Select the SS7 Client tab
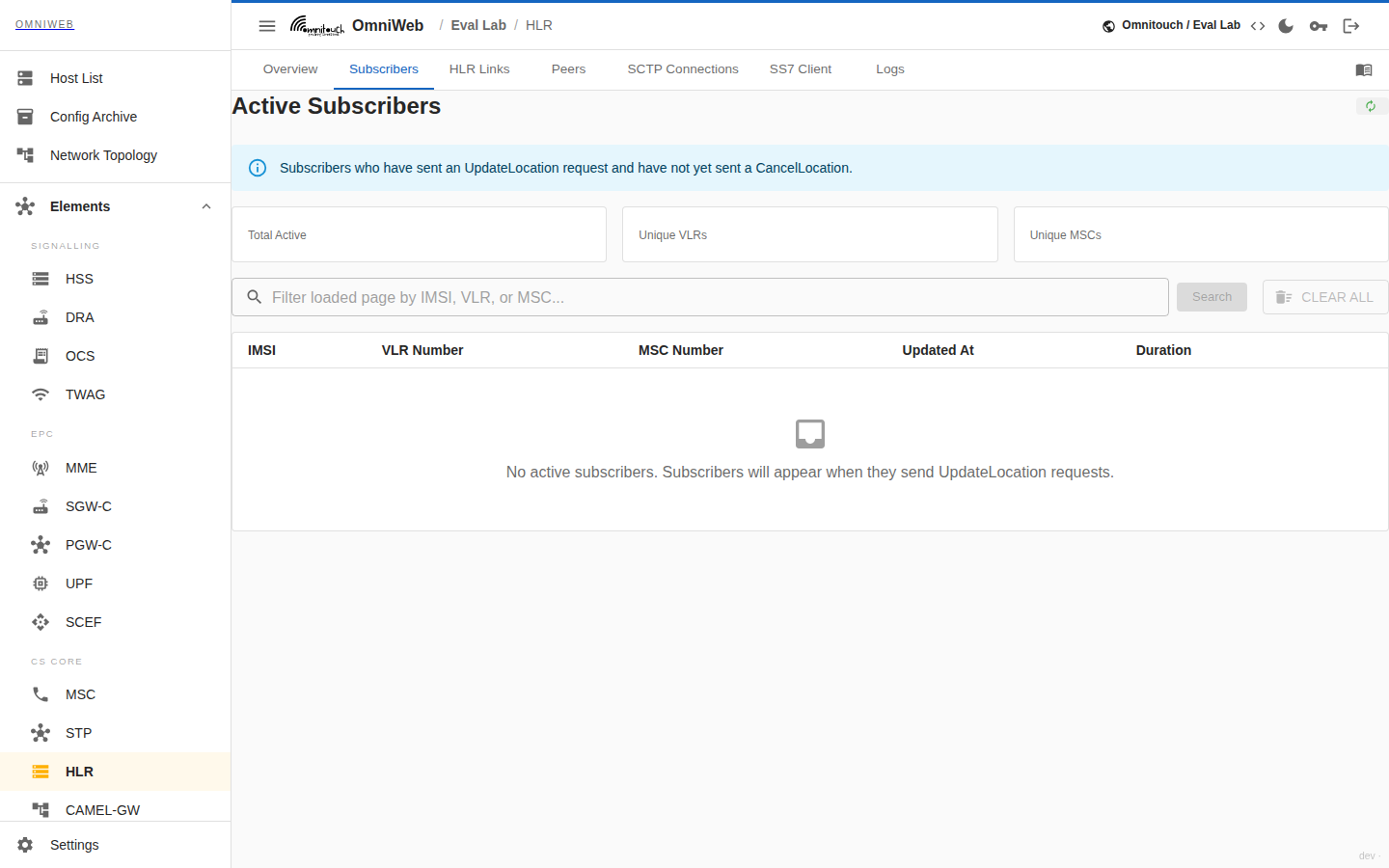The height and width of the screenshot is (868, 1389). 801,69
